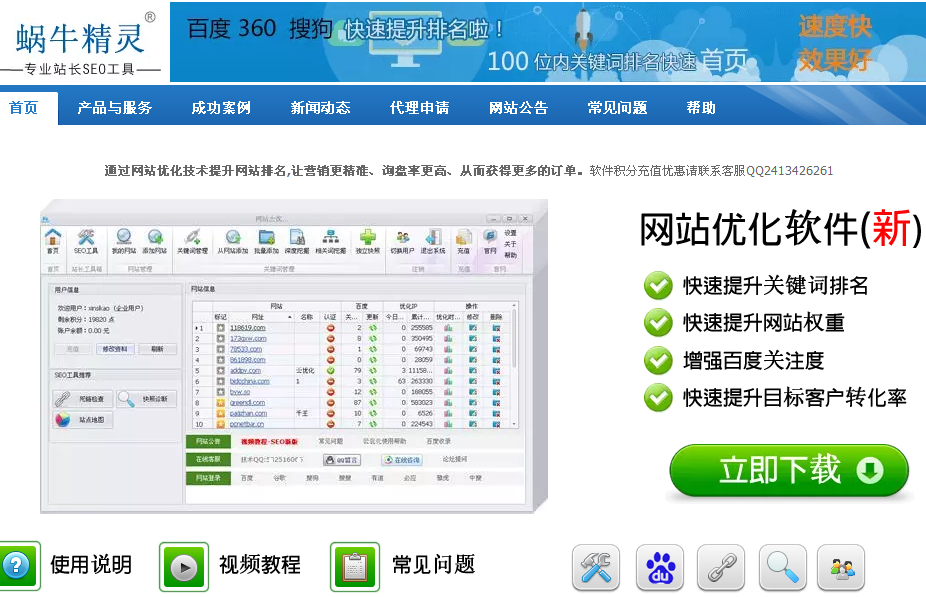
Task: Click the green 网站登录 label in the preview
Action: [208, 478]
